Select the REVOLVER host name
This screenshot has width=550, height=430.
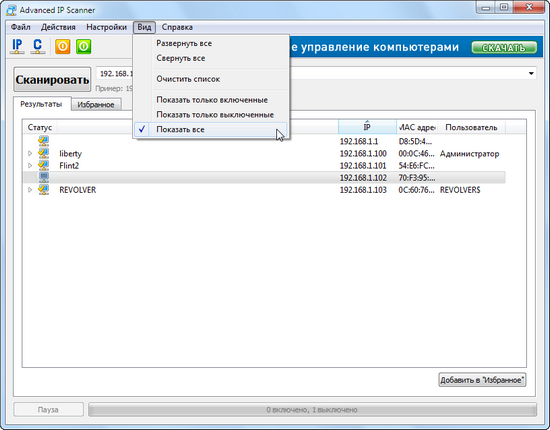pyautogui.click(x=78, y=190)
